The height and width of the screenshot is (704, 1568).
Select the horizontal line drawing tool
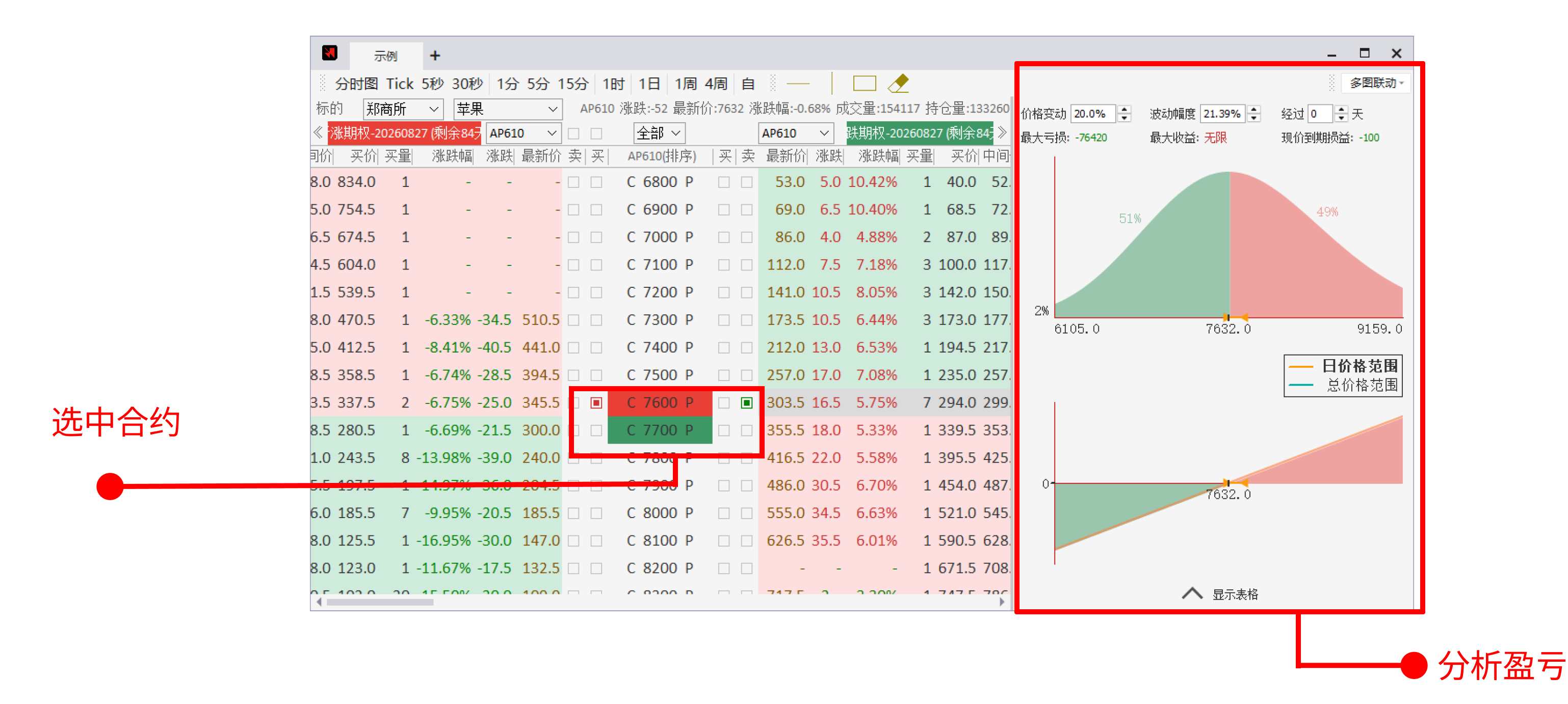(x=798, y=84)
